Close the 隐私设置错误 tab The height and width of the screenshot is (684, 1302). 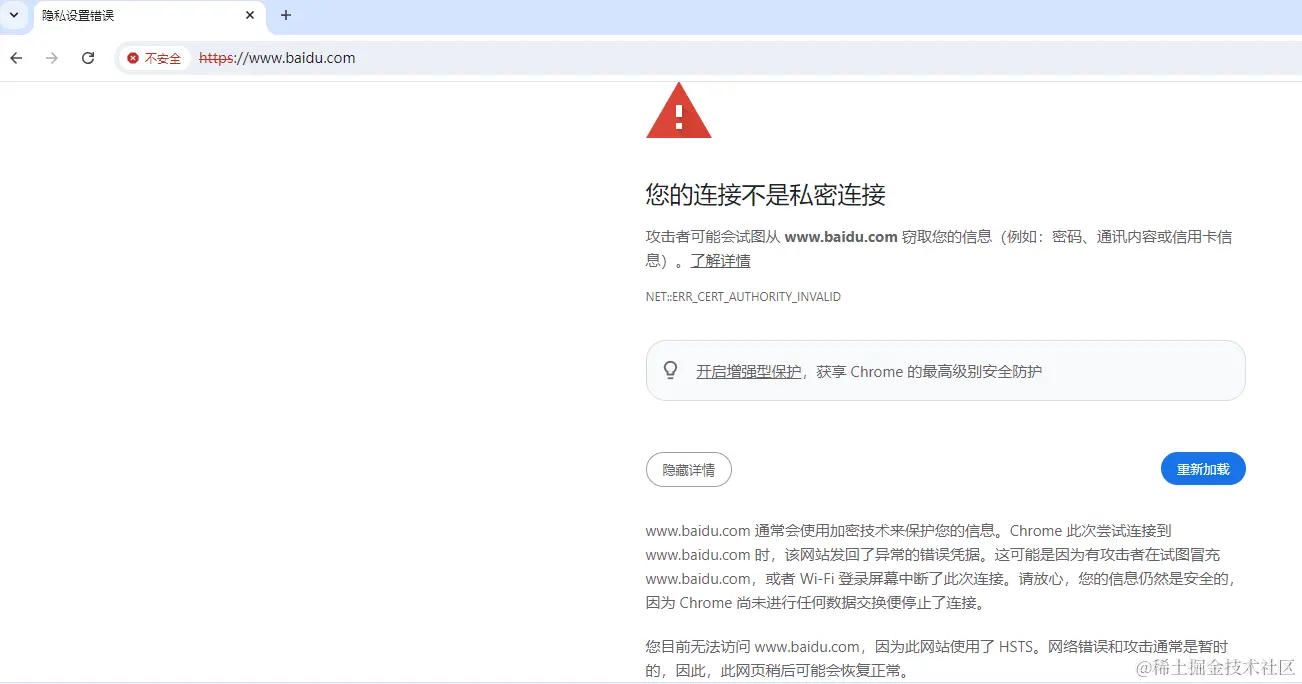pos(250,16)
